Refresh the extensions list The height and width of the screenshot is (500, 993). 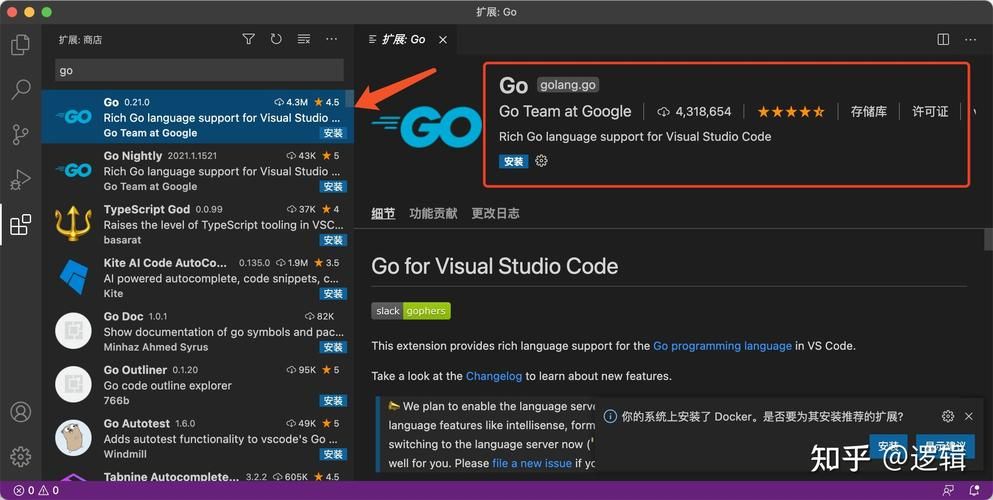276,39
